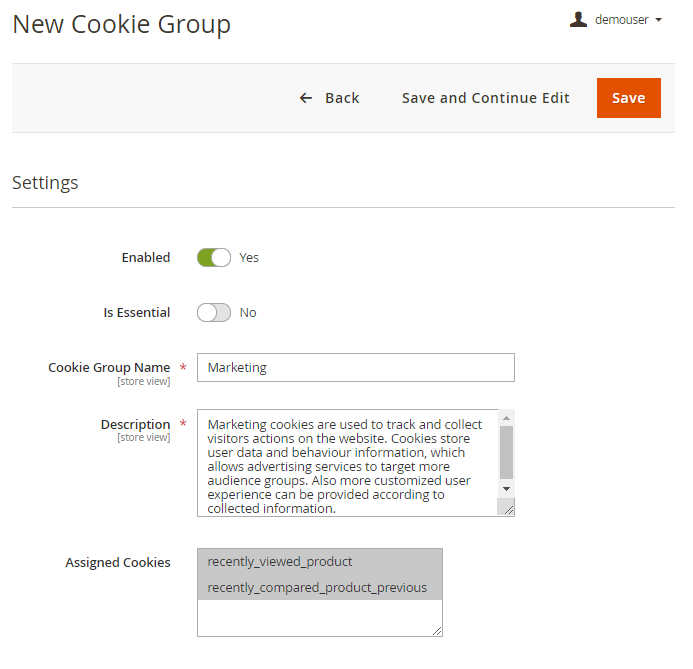
Task: Click the Back button label
Action: (x=342, y=98)
